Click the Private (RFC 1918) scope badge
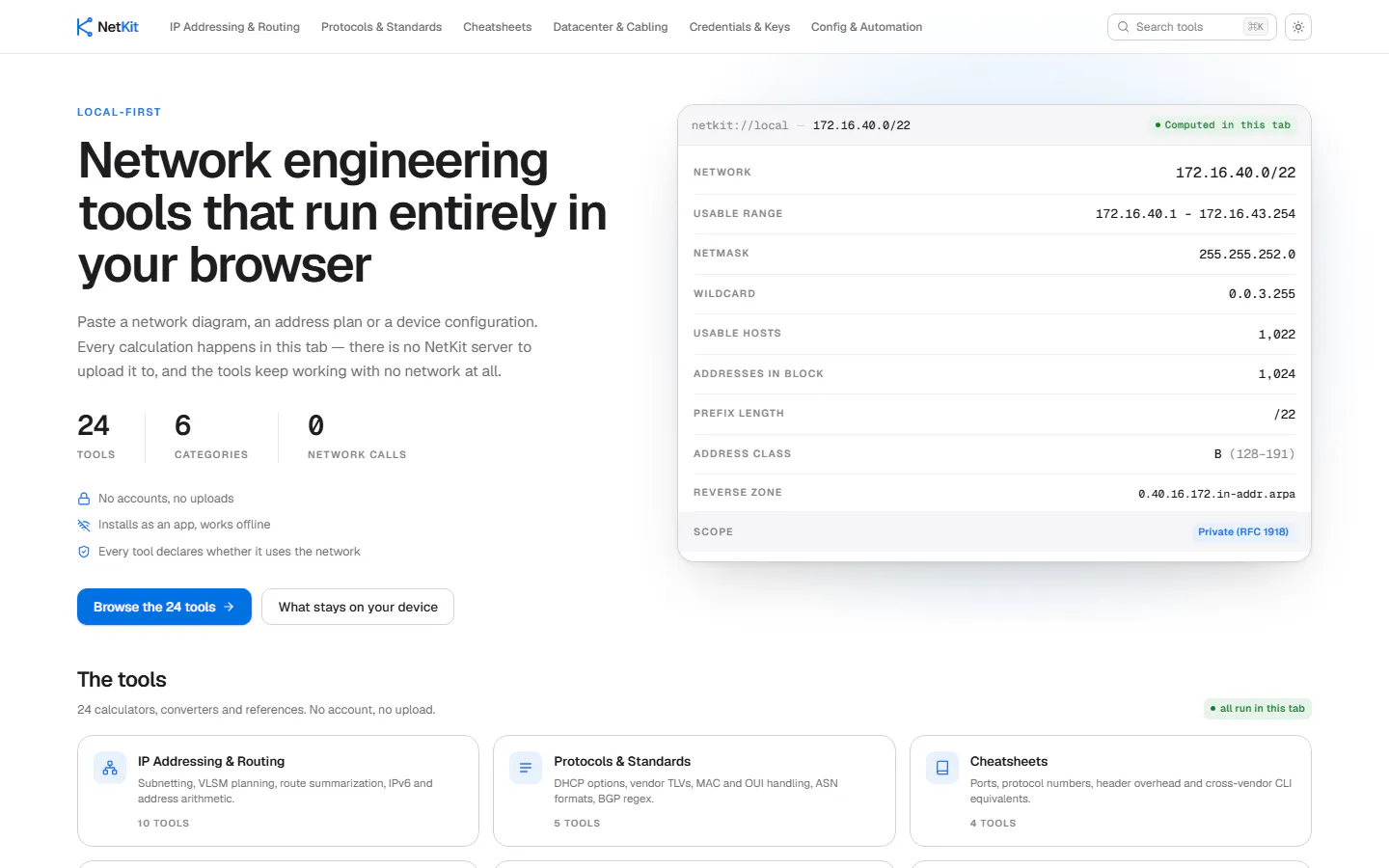Screen dimensions: 1389x868 pos(1243,531)
